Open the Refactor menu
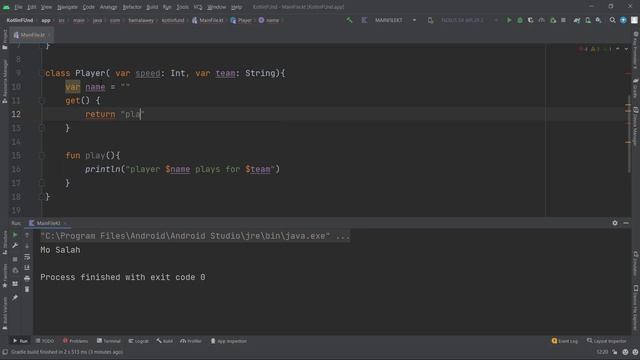This screenshot has width=640, height=360. coord(132,7)
